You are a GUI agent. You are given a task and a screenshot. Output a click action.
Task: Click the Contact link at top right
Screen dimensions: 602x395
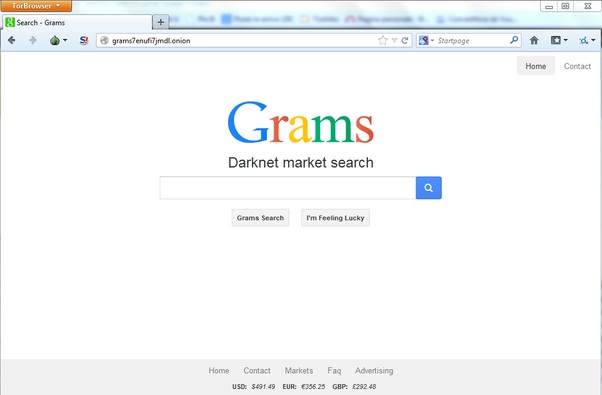577,66
